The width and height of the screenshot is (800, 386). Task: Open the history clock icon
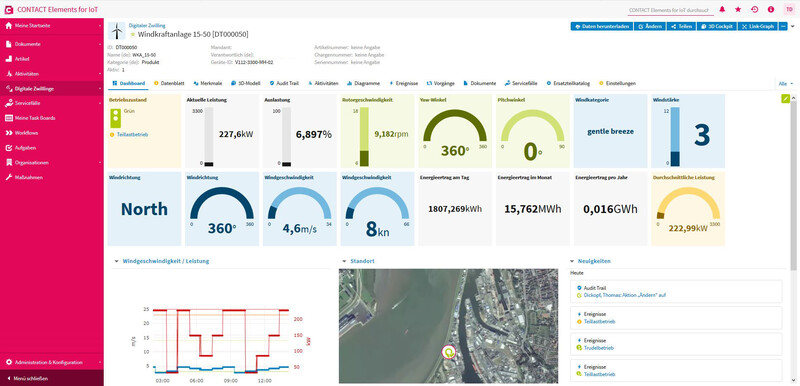coord(755,9)
